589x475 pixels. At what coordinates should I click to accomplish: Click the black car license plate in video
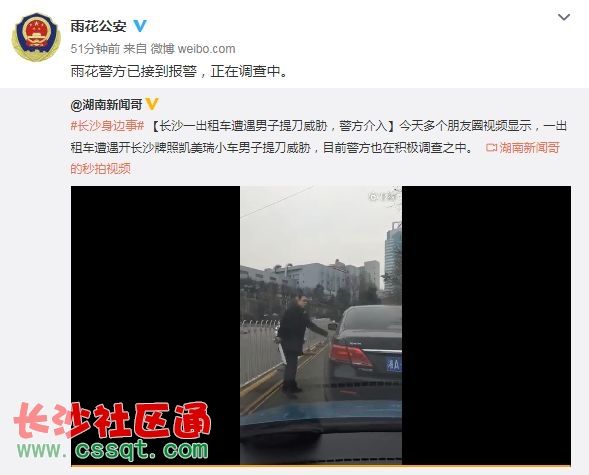point(394,364)
